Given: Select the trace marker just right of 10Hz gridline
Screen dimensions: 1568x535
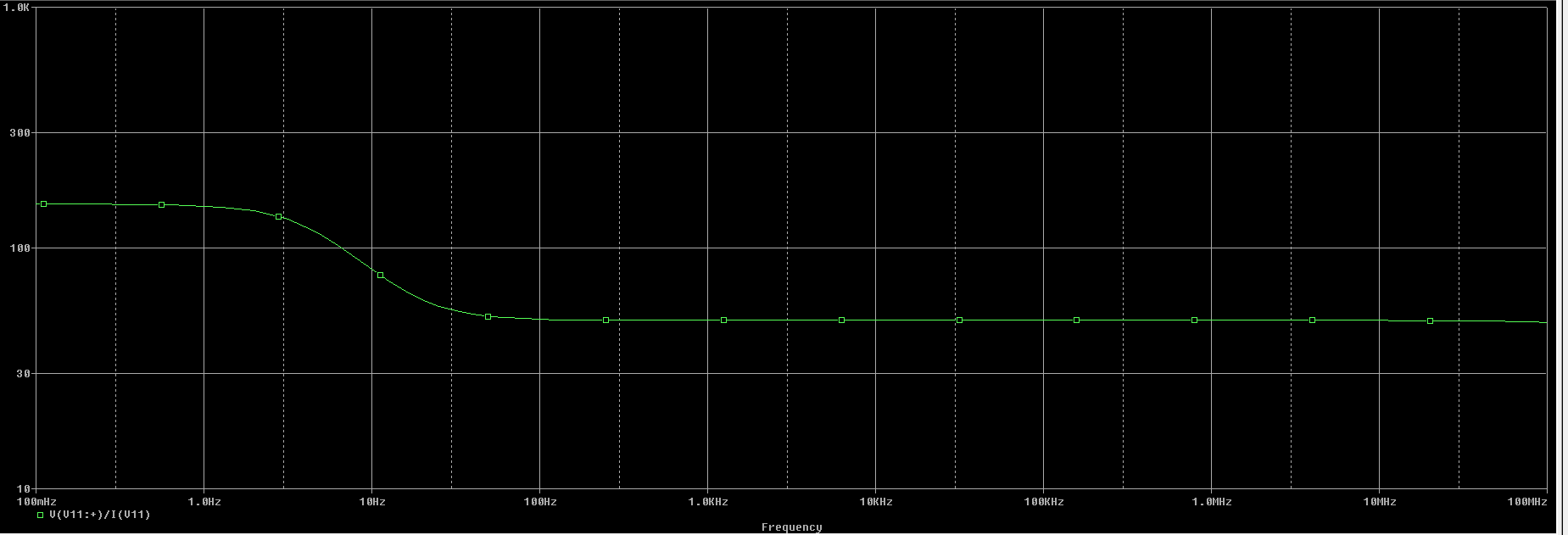Looking at the screenshot, I should (380, 275).
